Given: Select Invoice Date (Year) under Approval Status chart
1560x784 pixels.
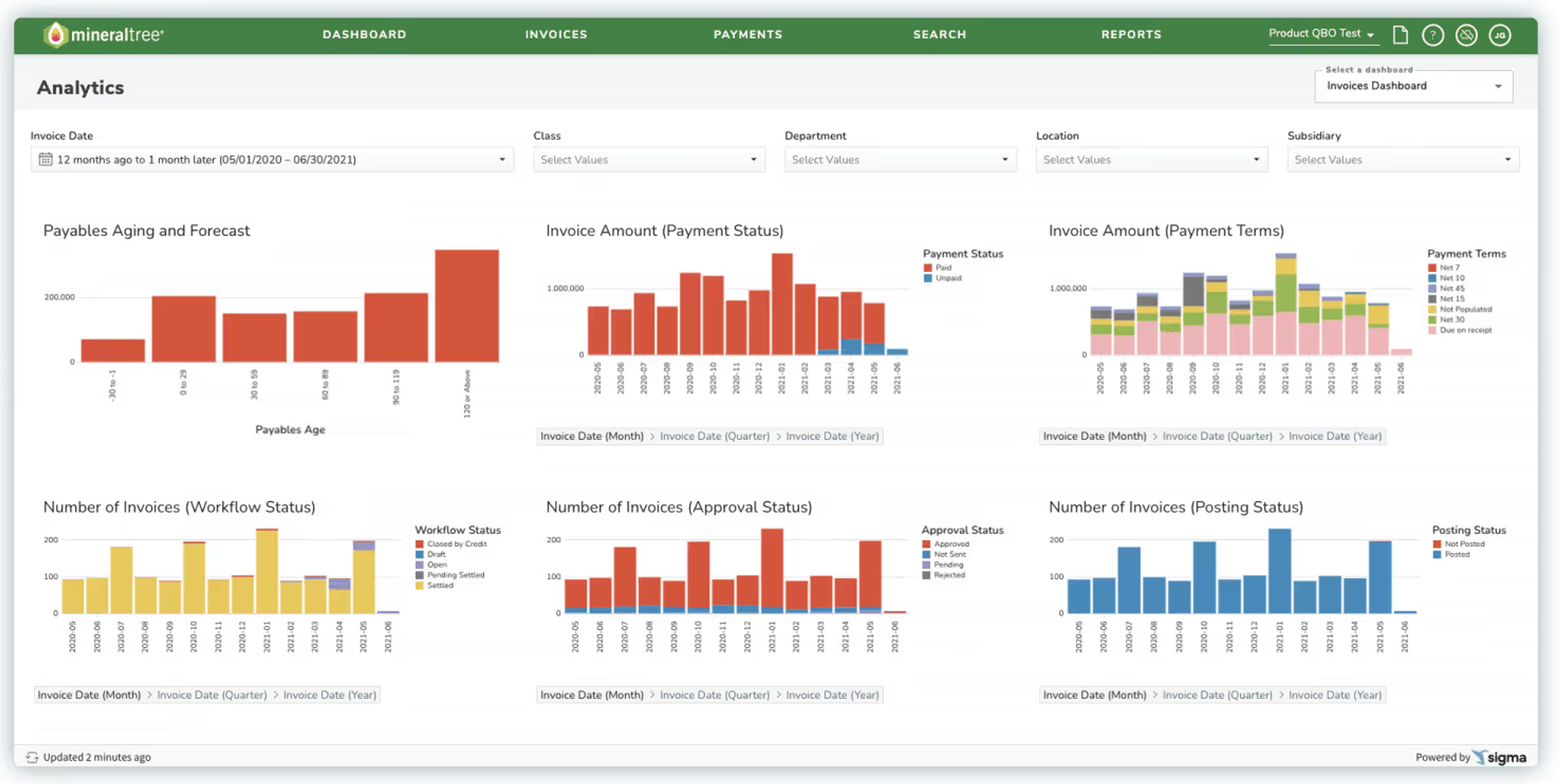Looking at the screenshot, I should [832, 695].
